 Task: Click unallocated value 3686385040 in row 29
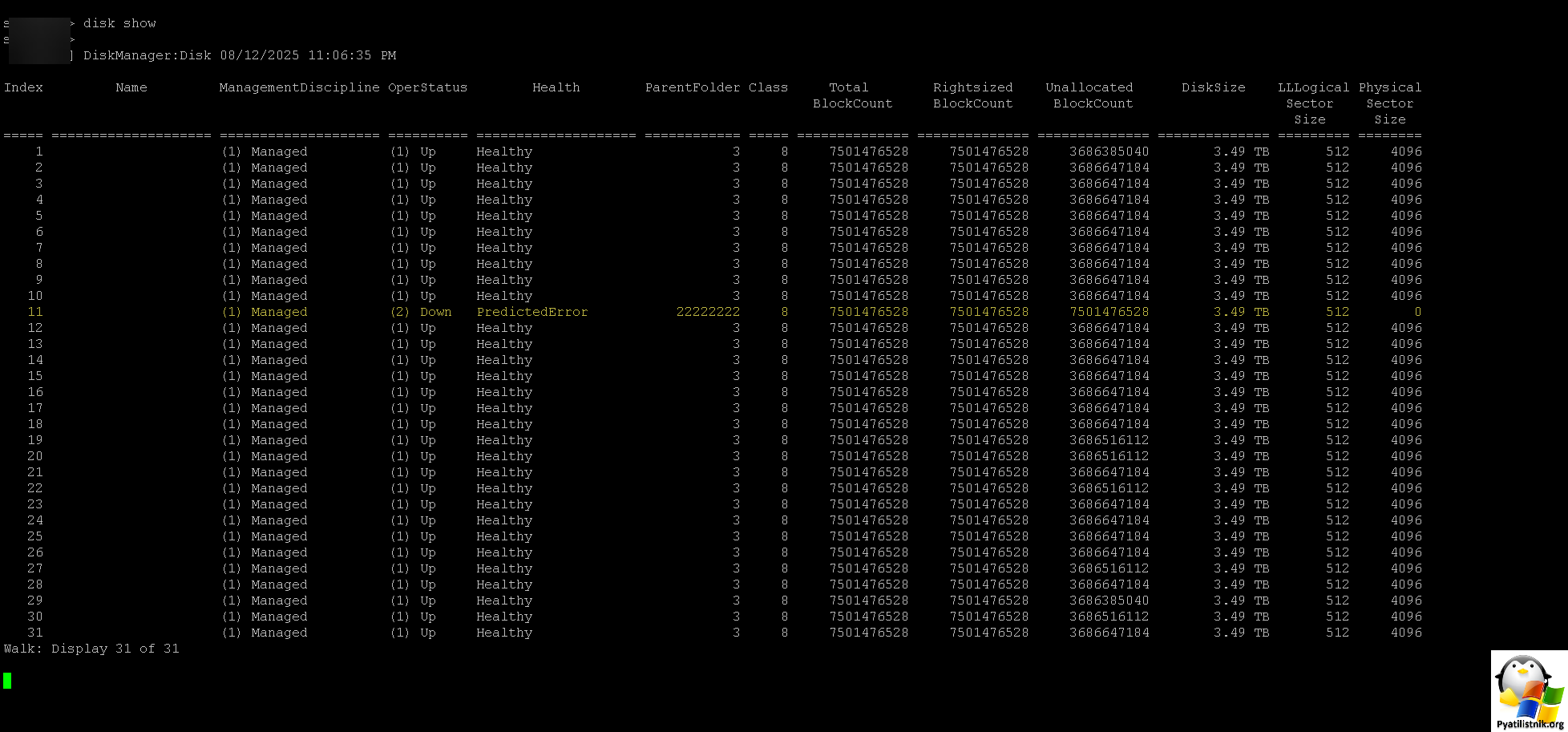coord(1109,601)
